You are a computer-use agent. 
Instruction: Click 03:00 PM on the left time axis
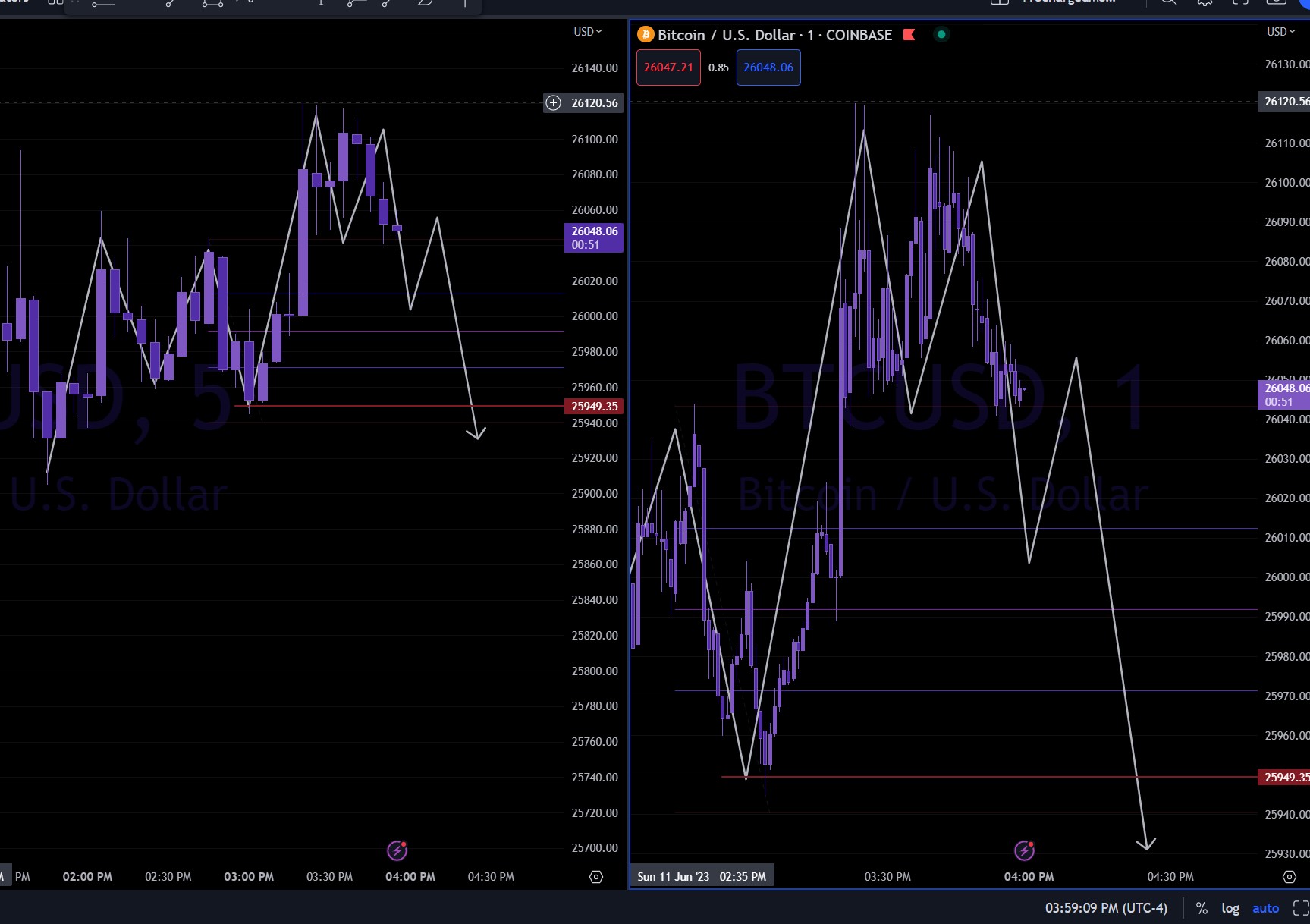tap(249, 877)
